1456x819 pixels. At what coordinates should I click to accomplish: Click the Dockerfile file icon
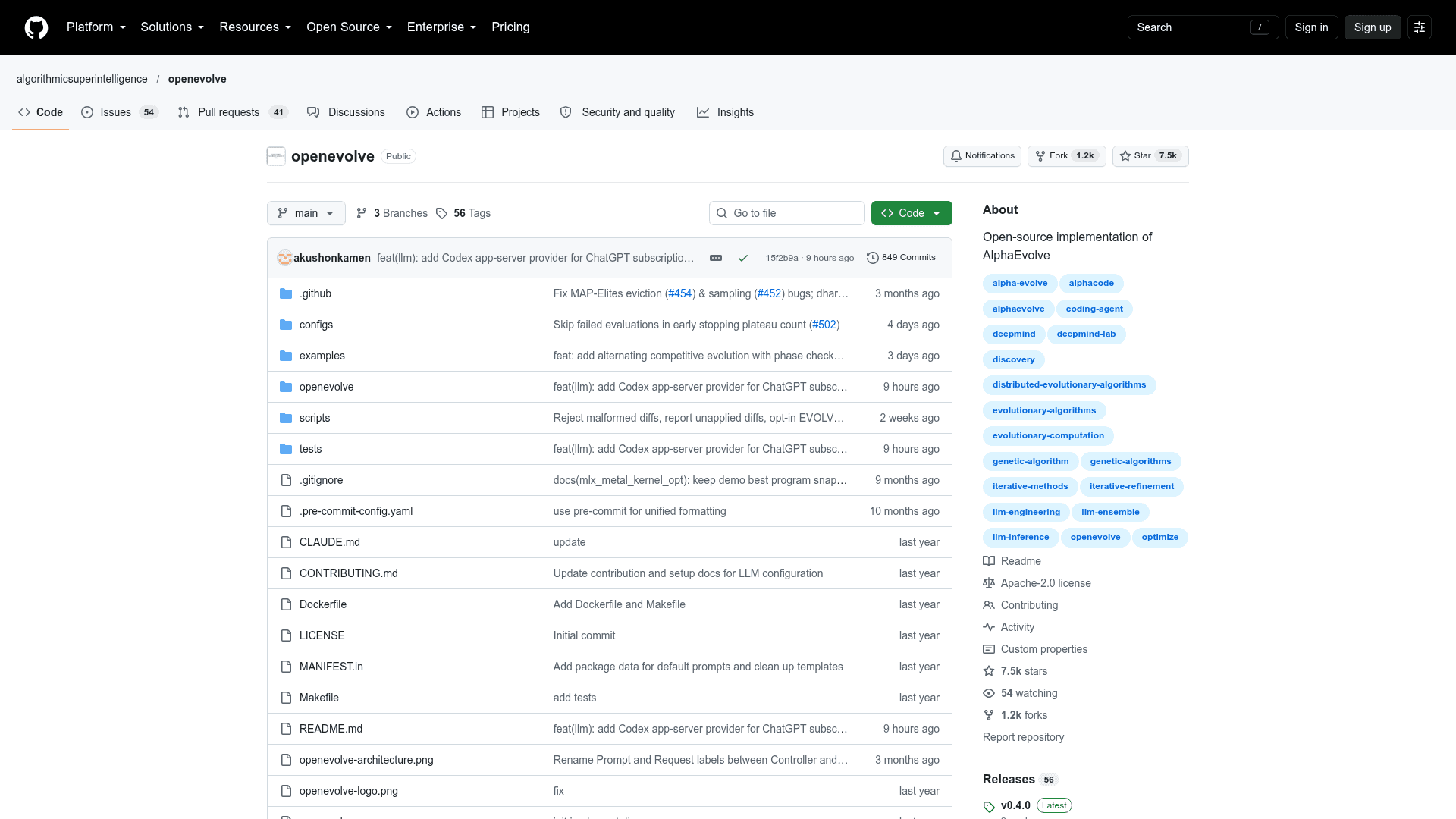click(286, 604)
